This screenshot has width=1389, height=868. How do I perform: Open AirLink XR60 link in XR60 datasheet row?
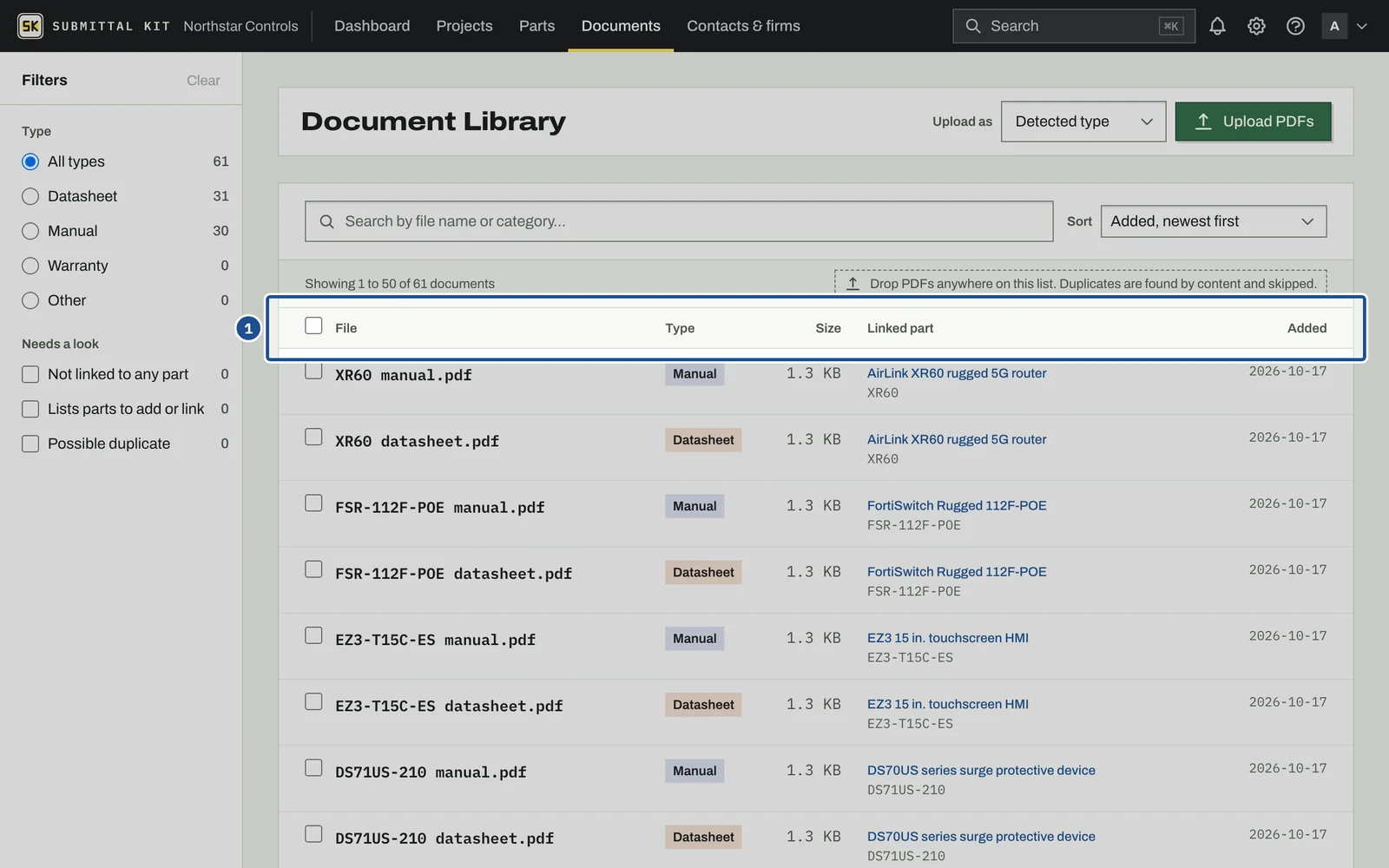[957, 439]
